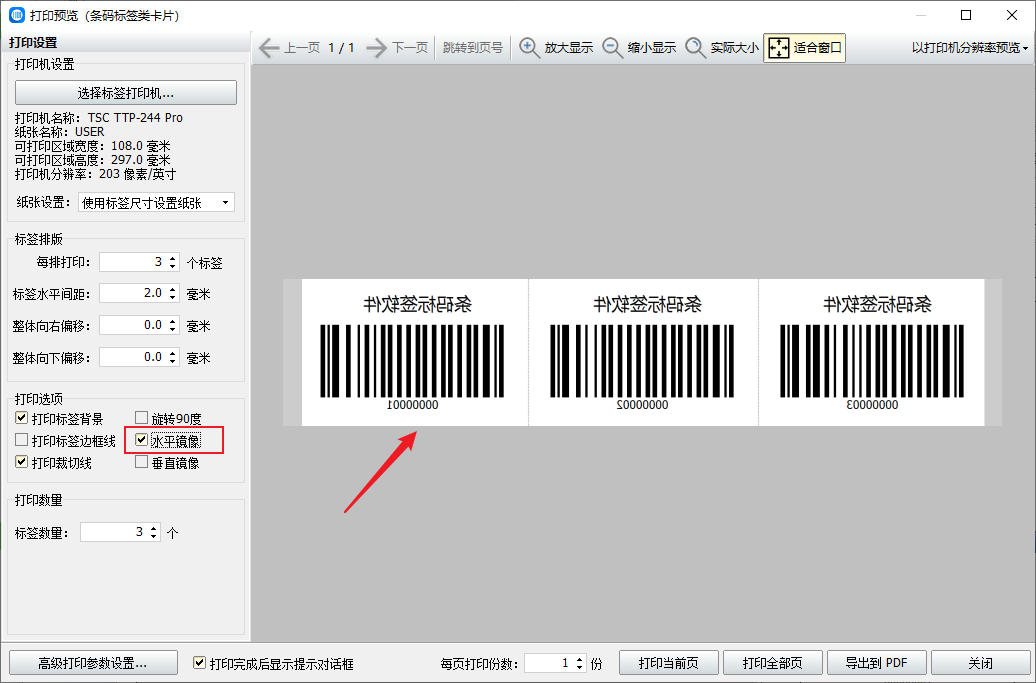Click page indicator 1 / 1
Screen dimensions: 1036x683
click(342, 48)
